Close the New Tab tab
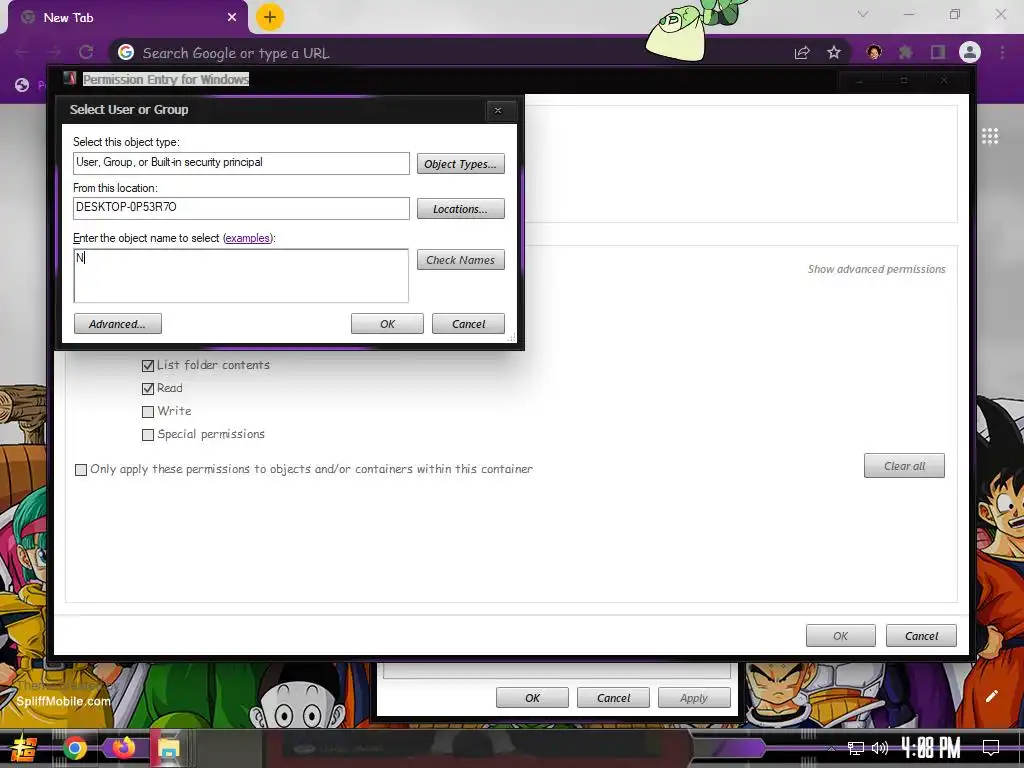The height and width of the screenshot is (768, 1024). (x=232, y=18)
